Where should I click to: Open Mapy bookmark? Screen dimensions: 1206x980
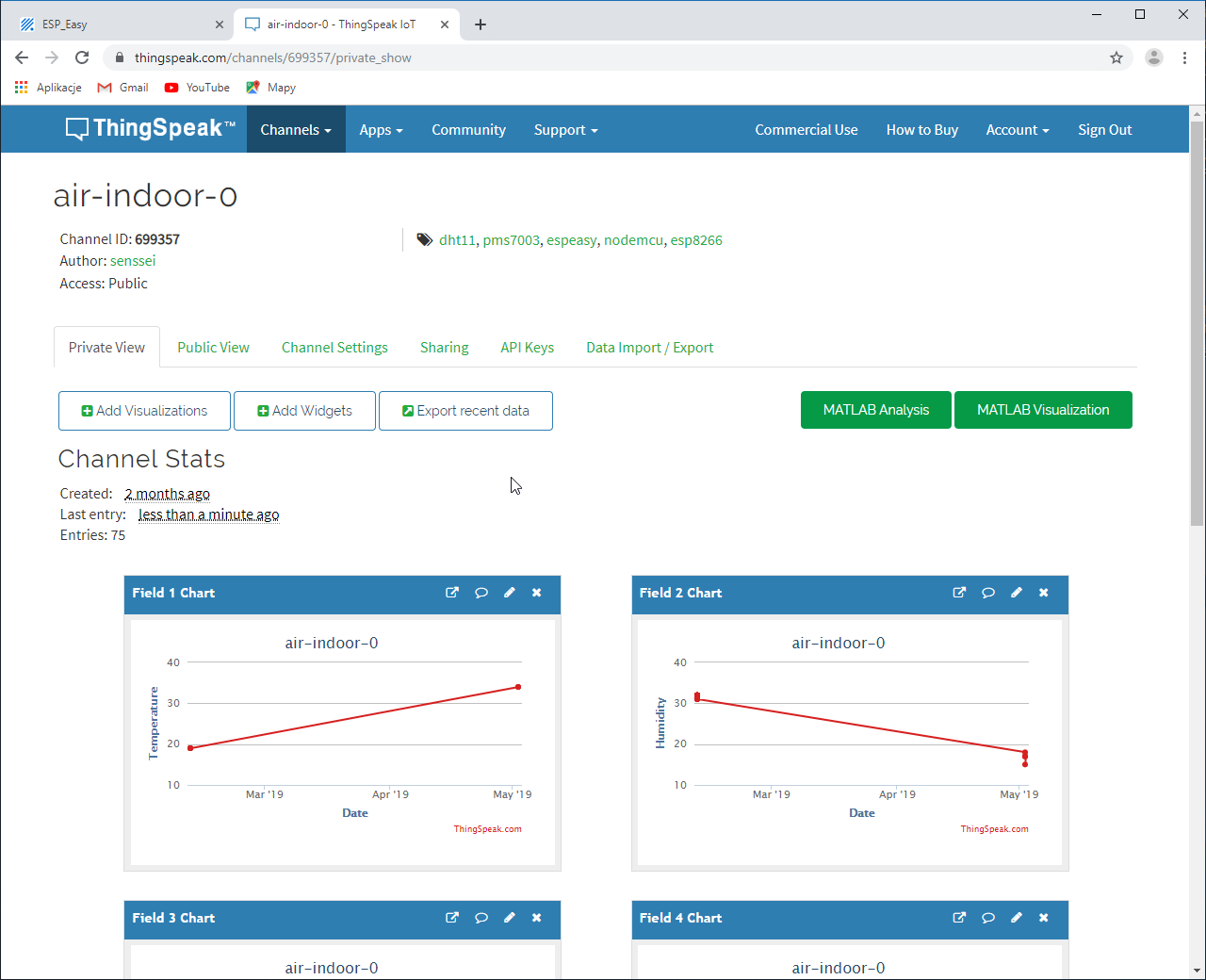[270, 88]
